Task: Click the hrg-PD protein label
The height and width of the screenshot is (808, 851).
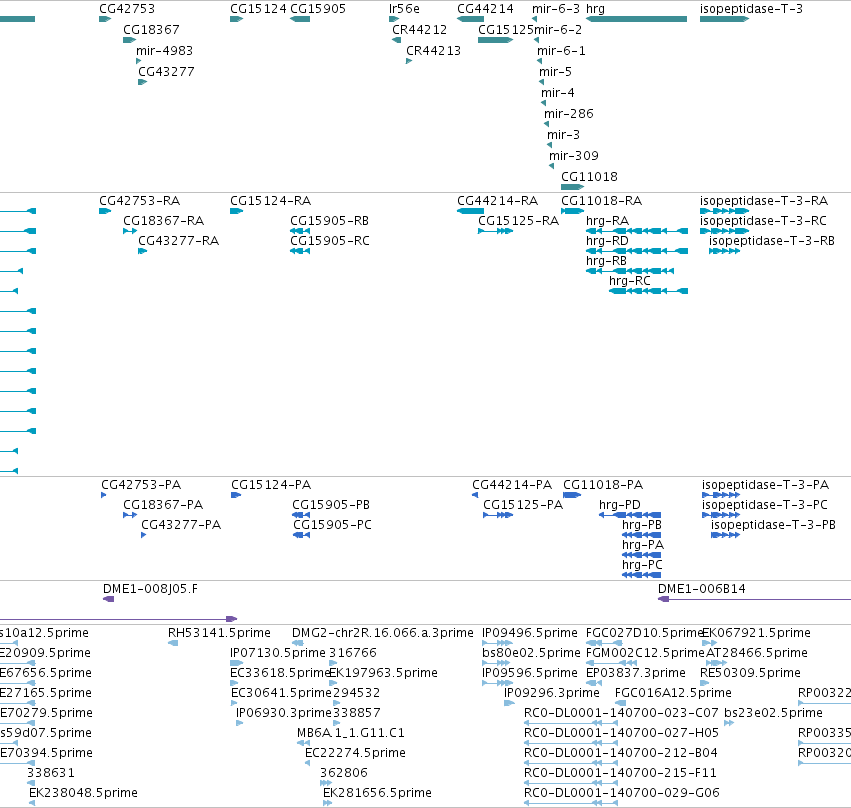Action: [620, 505]
